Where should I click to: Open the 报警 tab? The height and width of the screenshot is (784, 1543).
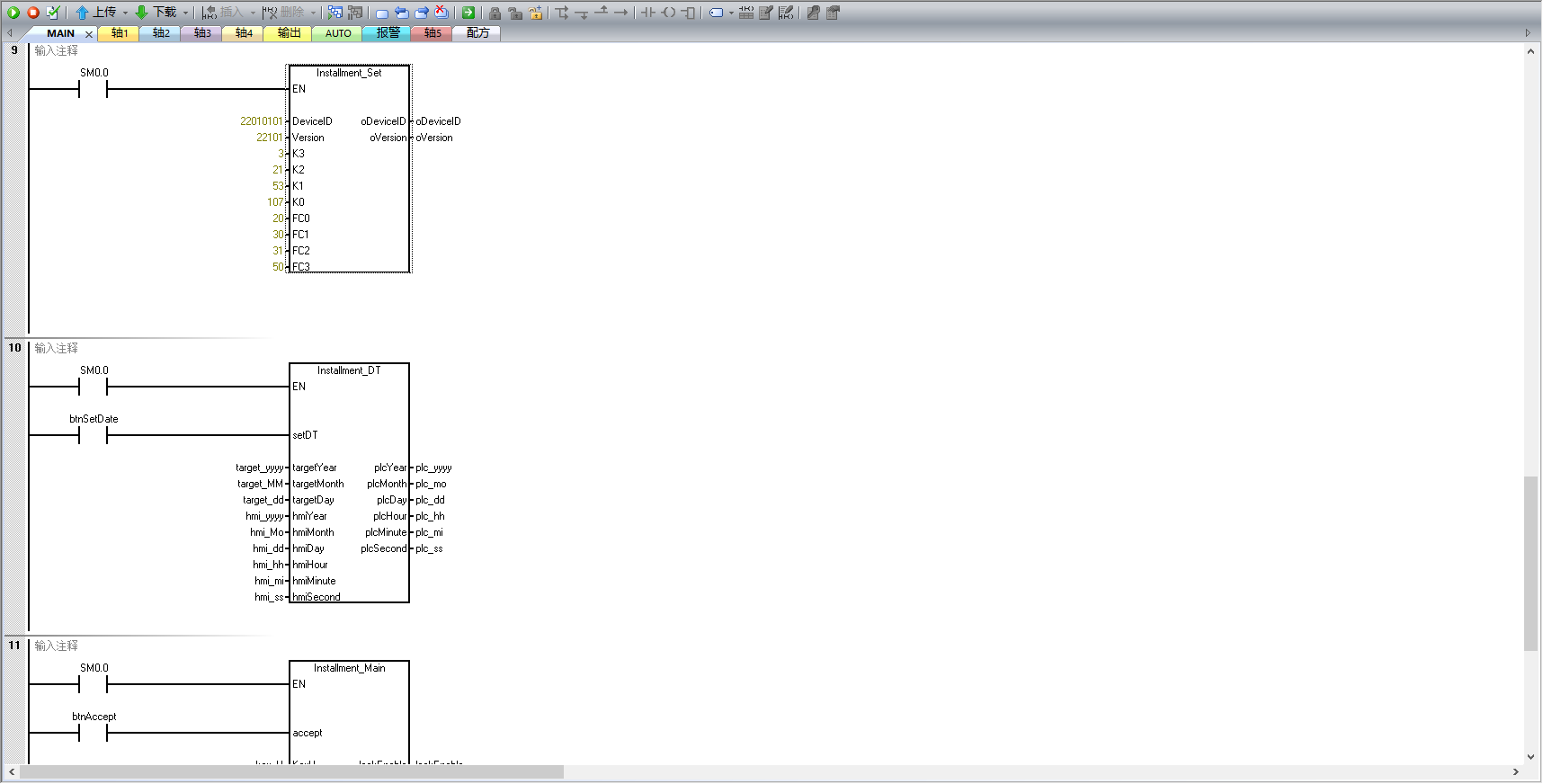click(388, 33)
